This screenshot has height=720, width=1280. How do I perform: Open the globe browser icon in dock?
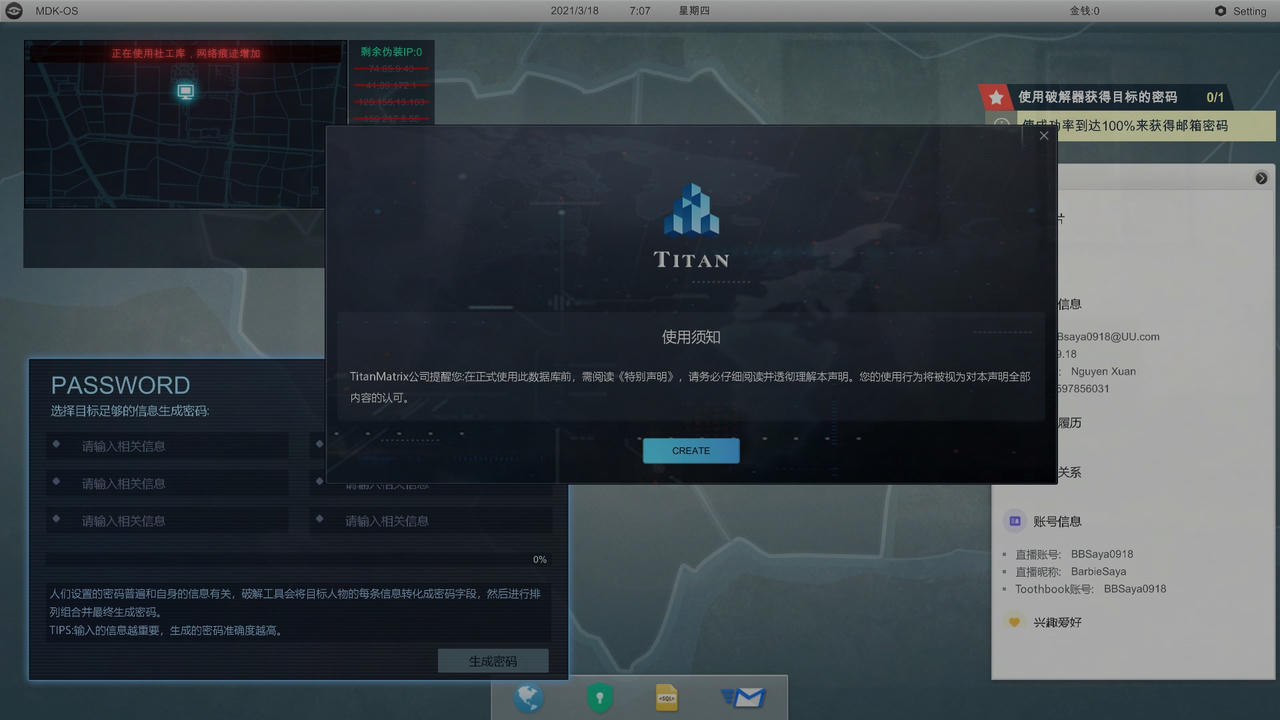(529, 697)
